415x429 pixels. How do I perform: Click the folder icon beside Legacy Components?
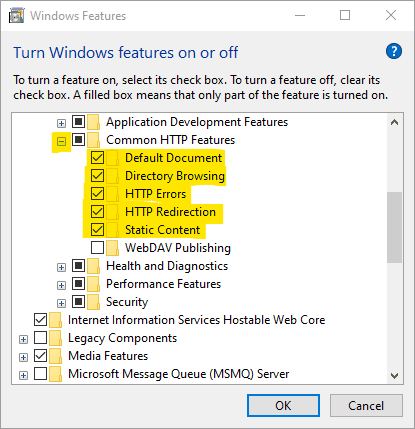tap(55, 338)
